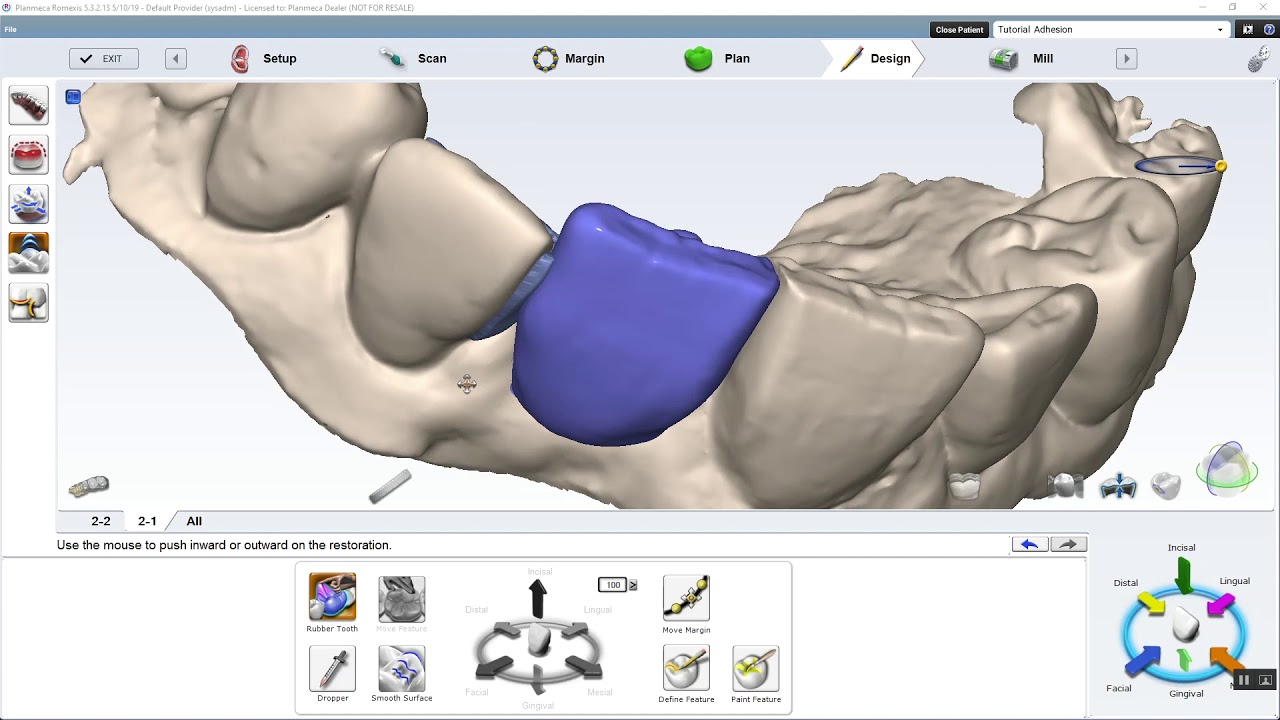The width and height of the screenshot is (1280, 720).
Task: Switch to the Scan tab
Action: pos(413,59)
